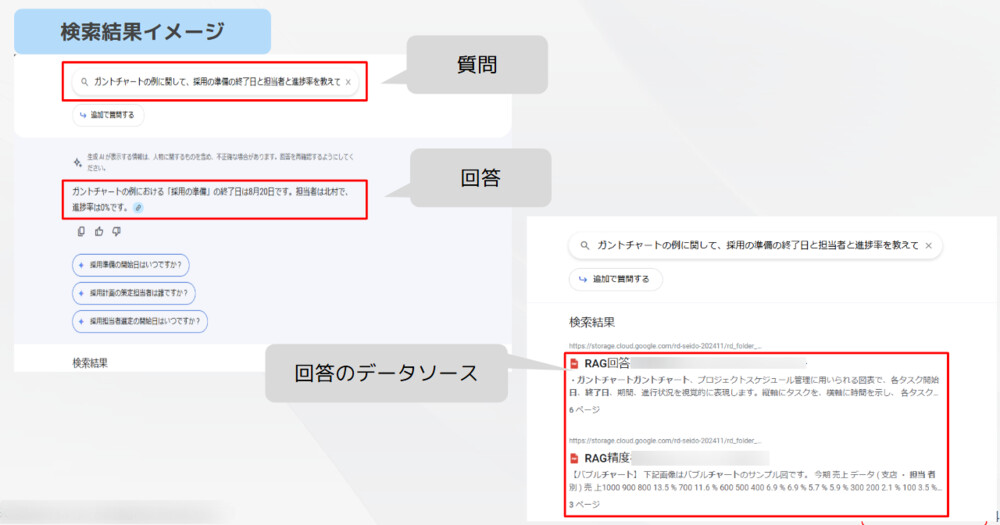Clear the left search query with X
Viewport: 1000px width, 525px height.
(348, 82)
